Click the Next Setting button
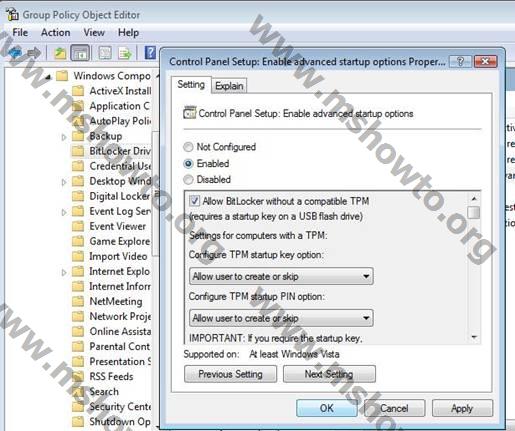 [x=329, y=374]
